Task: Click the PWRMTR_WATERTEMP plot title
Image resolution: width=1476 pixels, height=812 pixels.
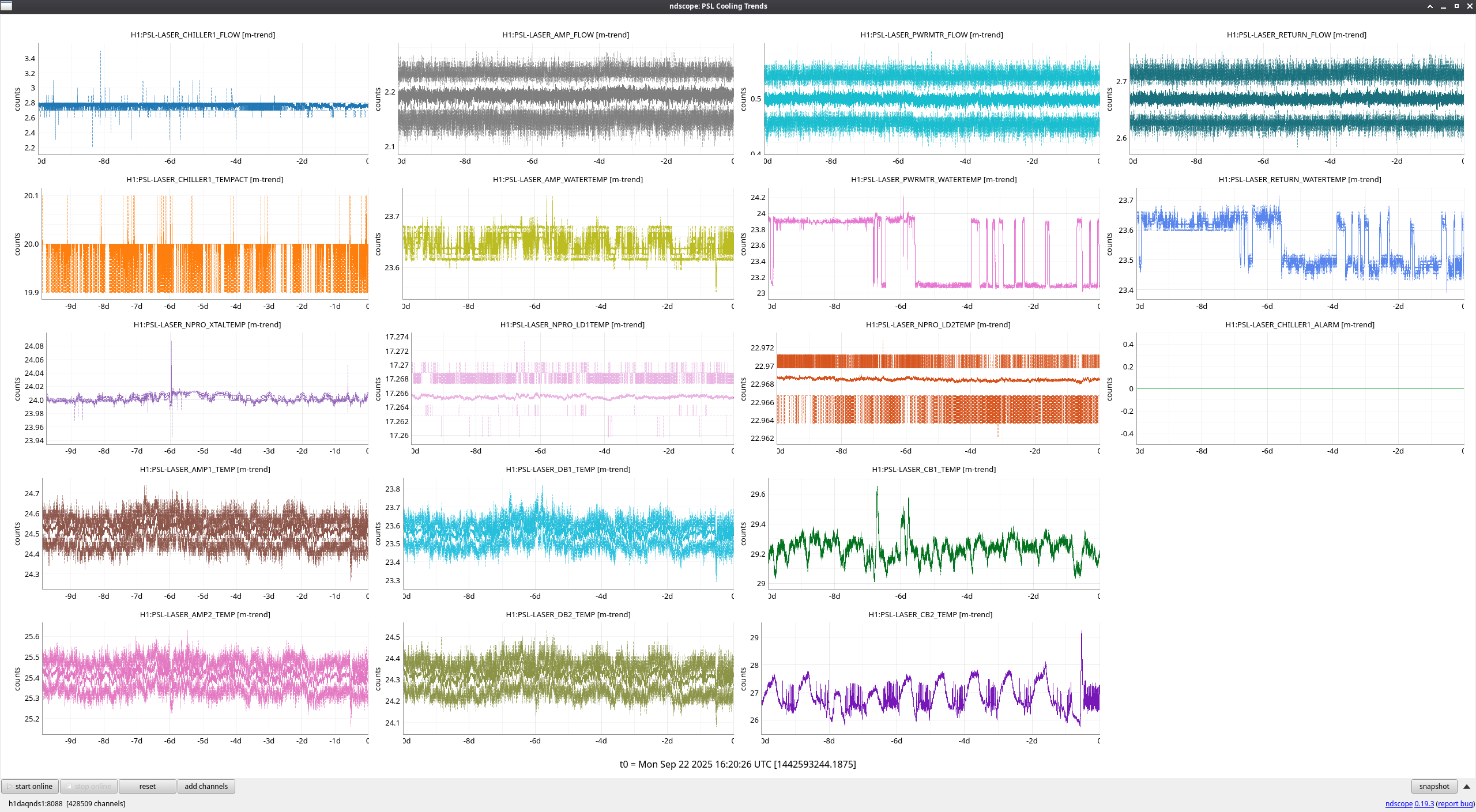Action: [933, 179]
